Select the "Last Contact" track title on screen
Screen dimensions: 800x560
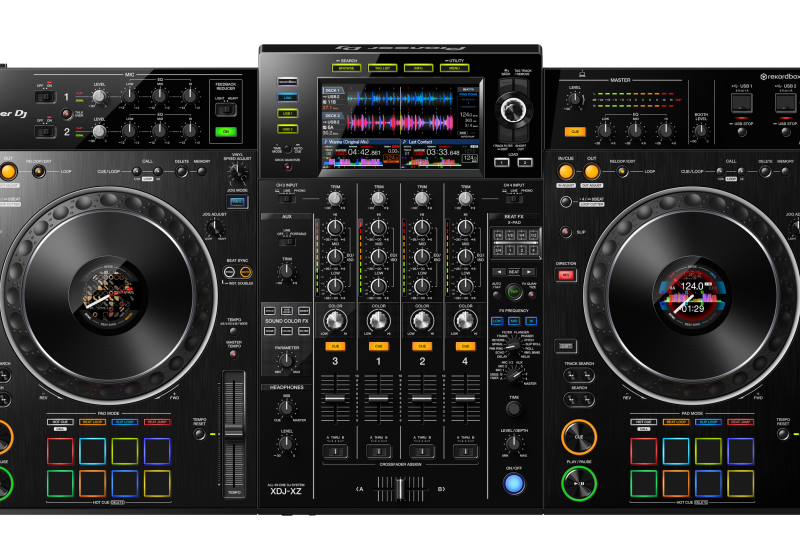tap(420, 142)
